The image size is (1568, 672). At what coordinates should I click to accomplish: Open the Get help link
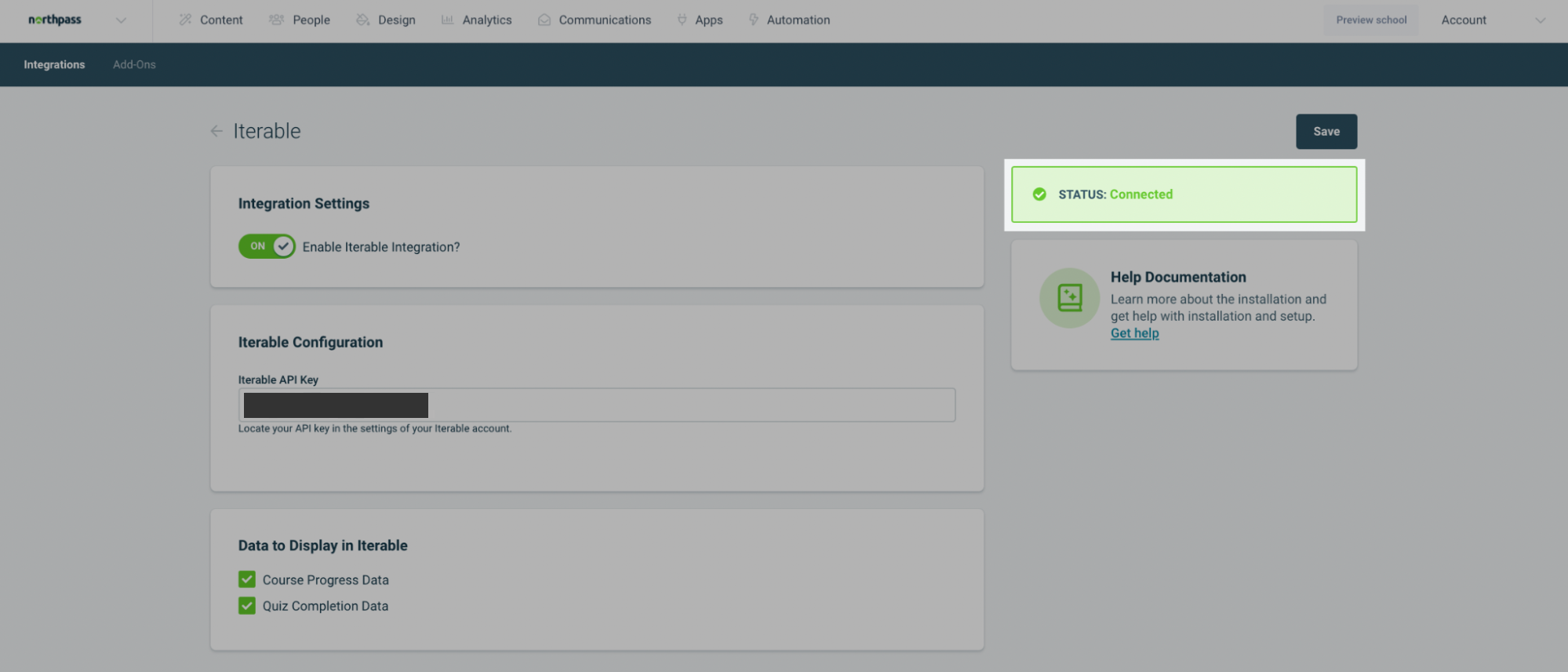1134,333
